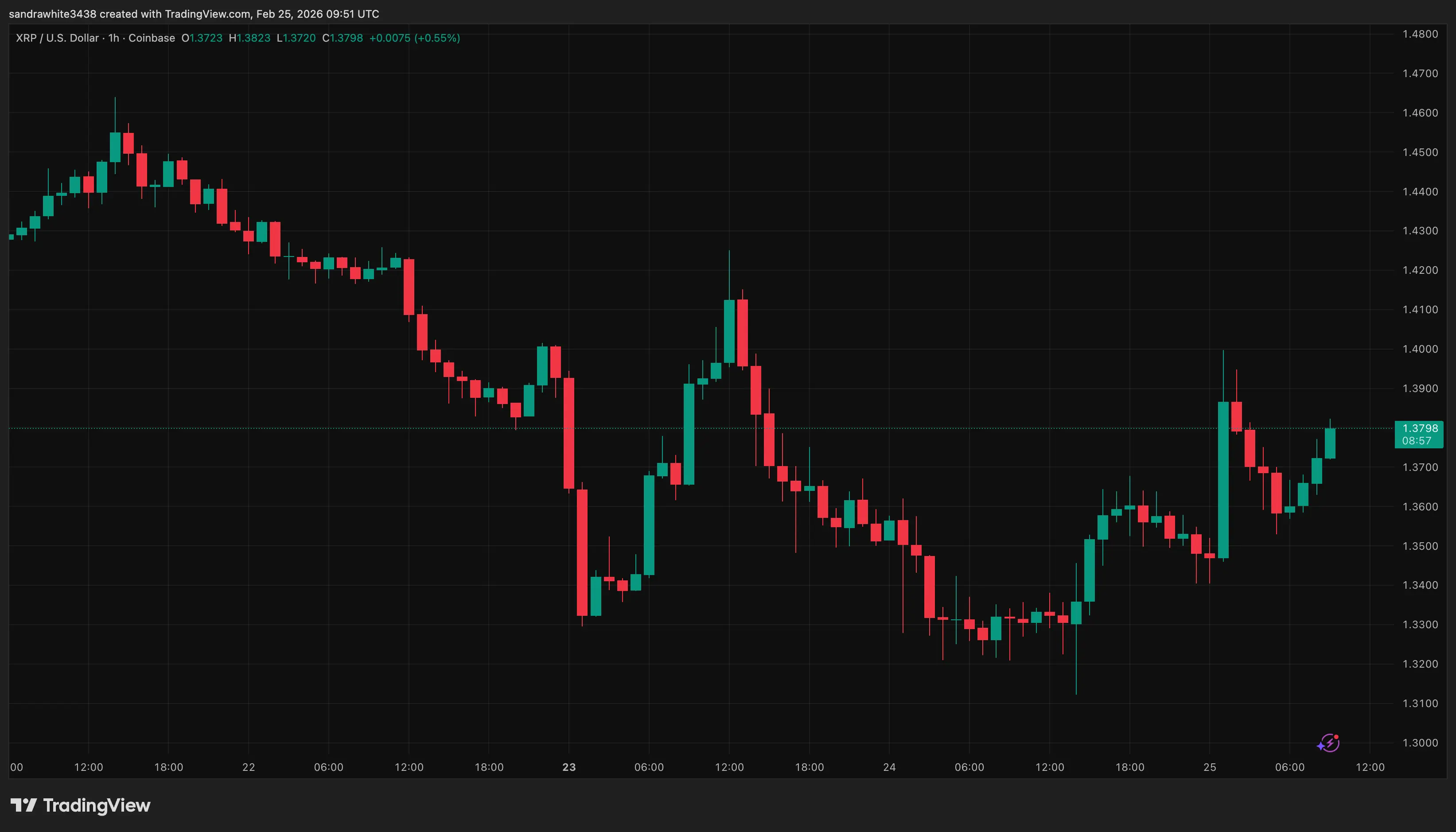Click the 12:00 label on the time axis
The width and height of the screenshot is (1456, 832).
point(89,768)
